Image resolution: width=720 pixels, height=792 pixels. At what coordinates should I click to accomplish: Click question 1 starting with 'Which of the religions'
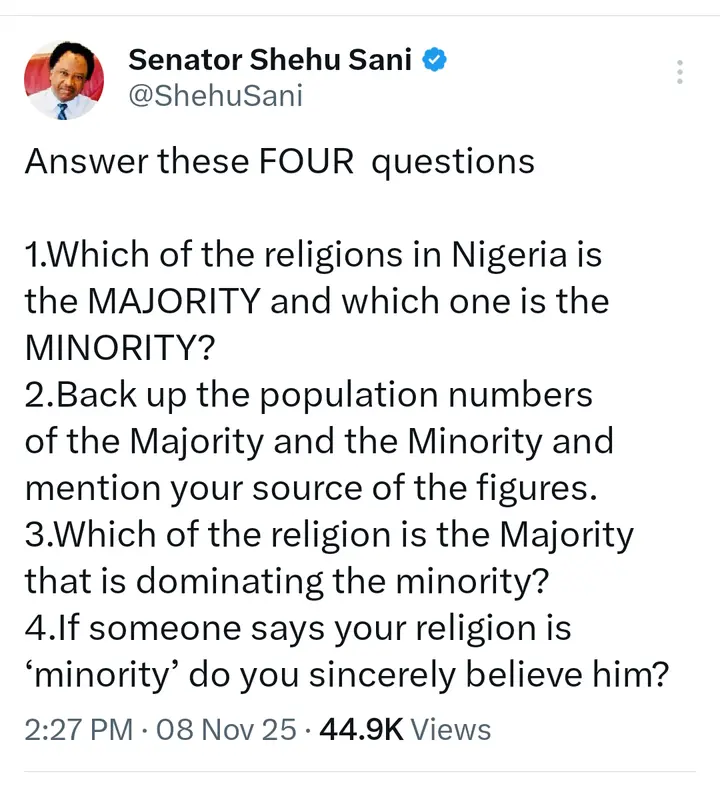pyautogui.click(x=314, y=255)
